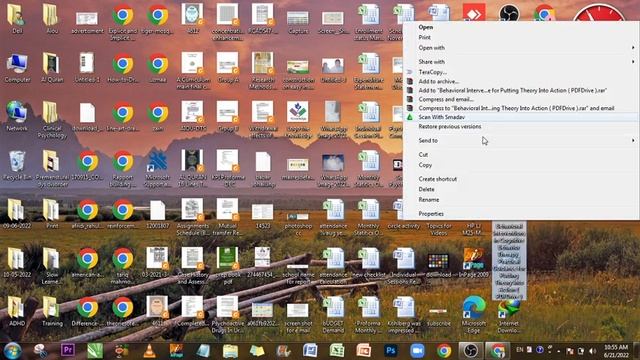640x360 pixels.
Task: Select the 14523 image file icon
Action: point(263,213)
